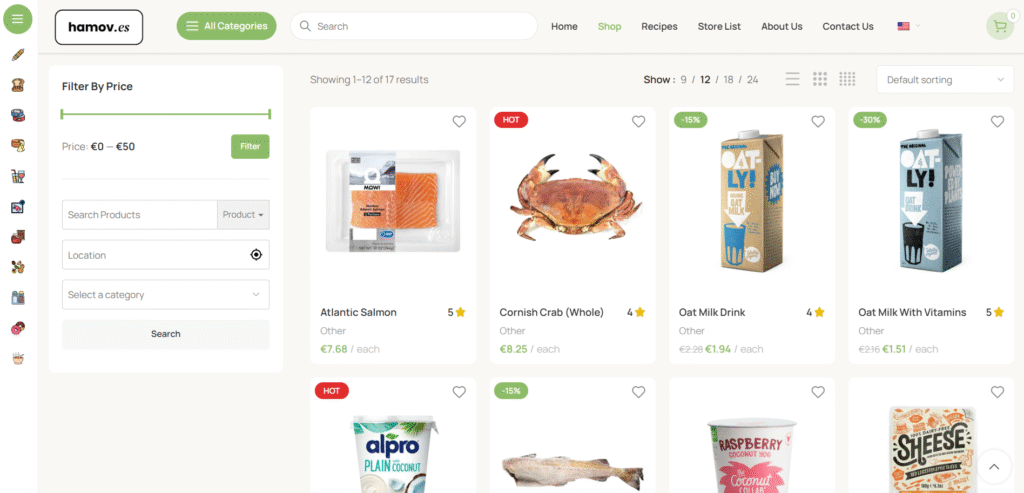Viewport: 1024px width, 493px height.
Task: Go to the Recipes menu item
Action: (x=659, y=26)
